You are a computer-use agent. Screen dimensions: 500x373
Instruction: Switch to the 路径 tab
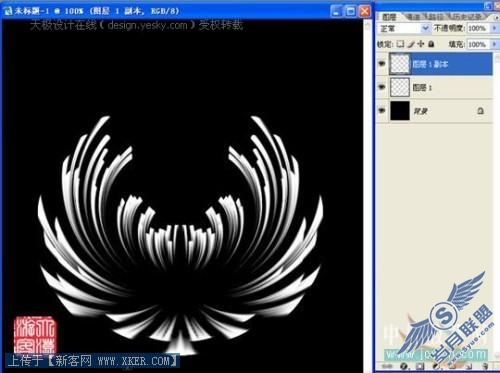click(435, 16)
